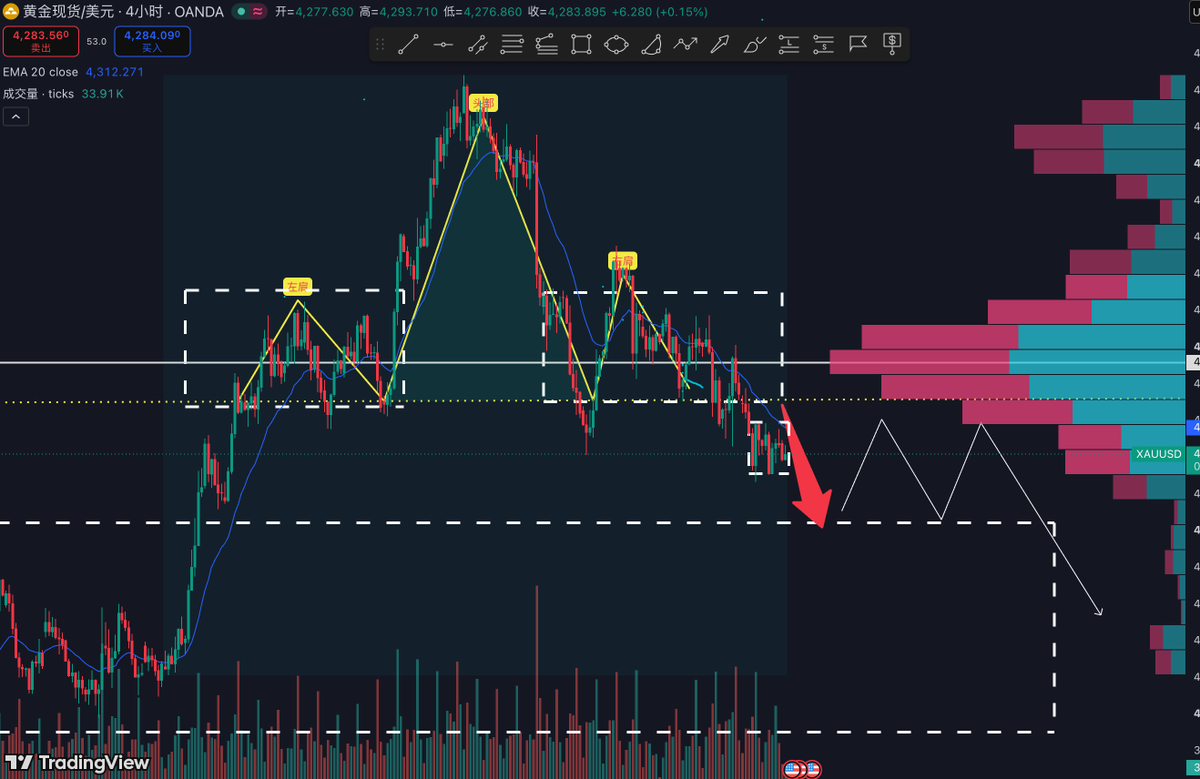The height and width of the screenshot is (779, 1200).
Task: Select the Parallel Channel drawing tool
Action: (x=478, y=43)
